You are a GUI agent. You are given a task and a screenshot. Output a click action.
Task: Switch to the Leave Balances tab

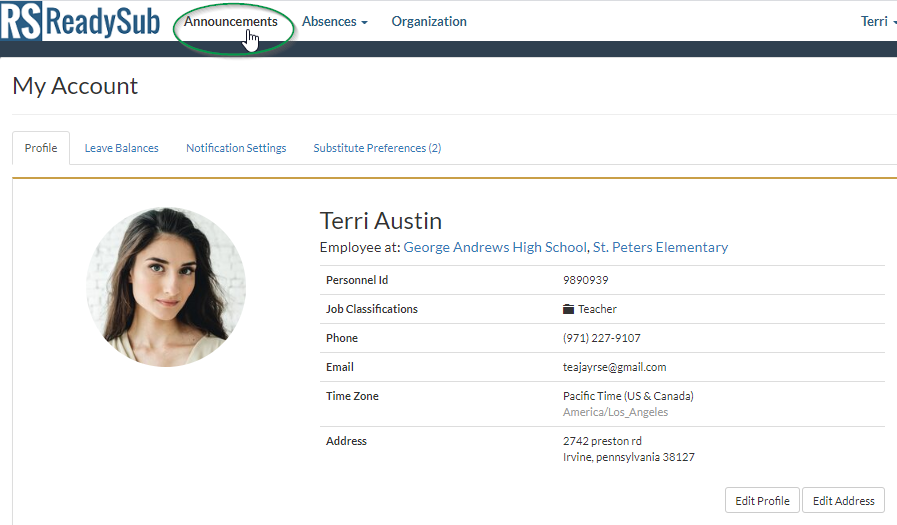pyautogui.click(x=121, y=148)
